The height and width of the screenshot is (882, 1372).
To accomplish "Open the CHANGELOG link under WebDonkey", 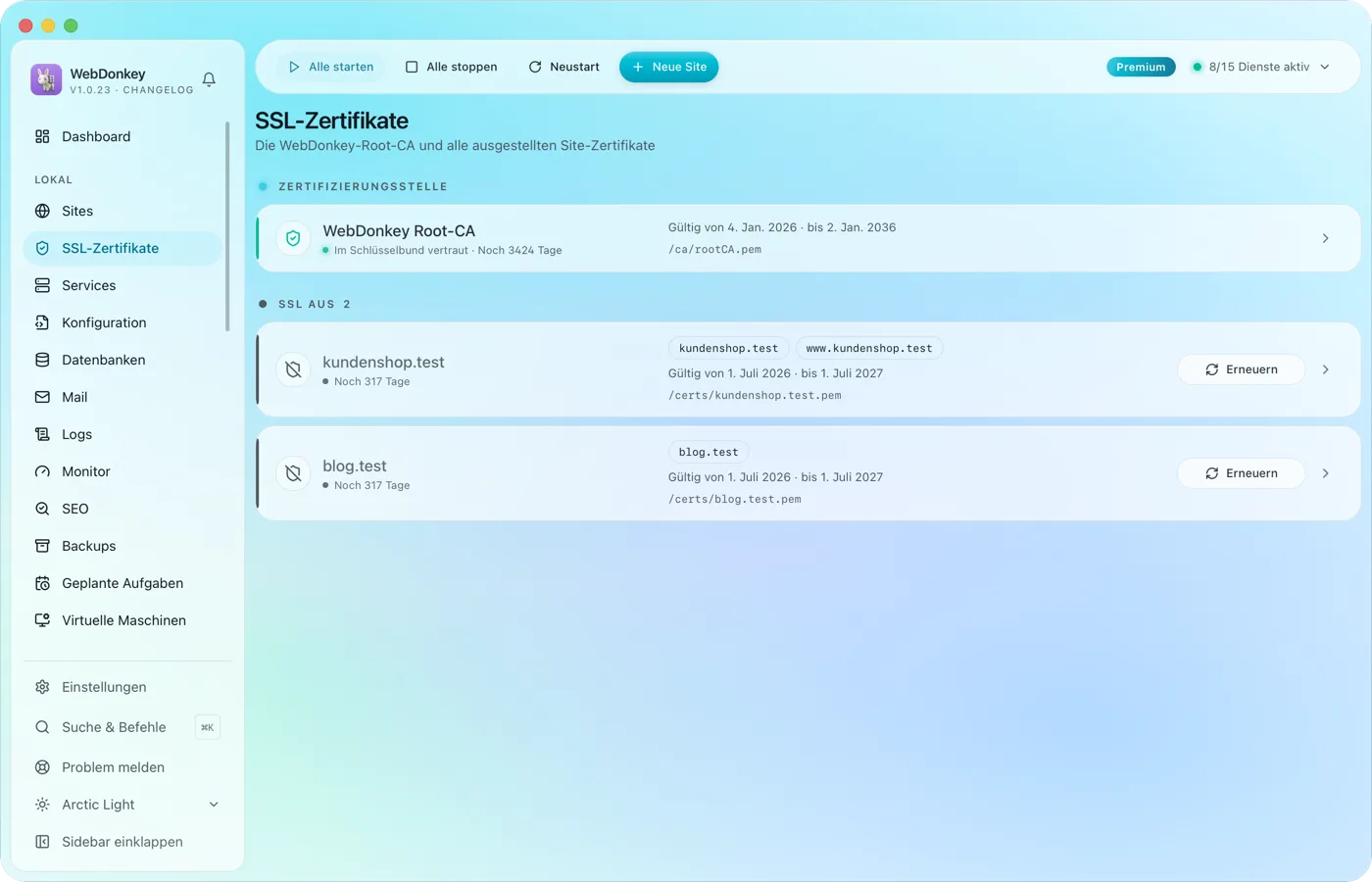I will coord(158,90).
